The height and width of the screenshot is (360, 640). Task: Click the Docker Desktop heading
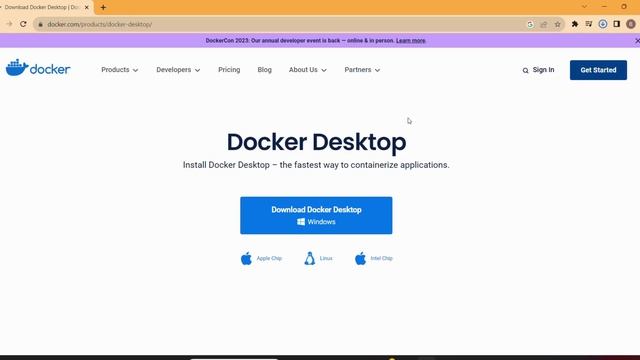316,142
